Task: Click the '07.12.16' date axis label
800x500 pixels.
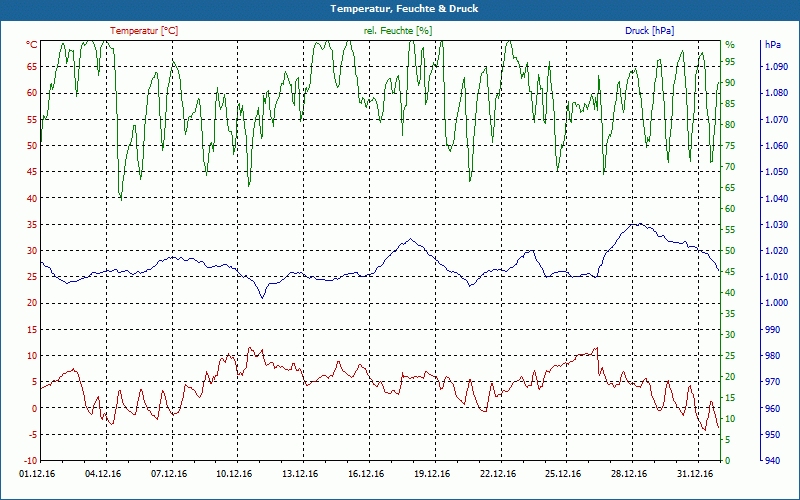Action: coord(169,474)
